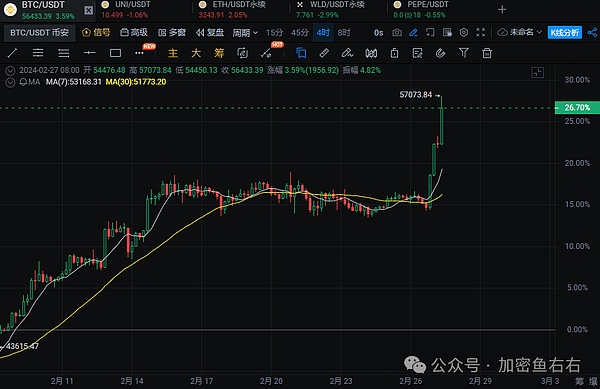
Task: Expand the 周期 period dropdown
Action: (x=245, y=33)
